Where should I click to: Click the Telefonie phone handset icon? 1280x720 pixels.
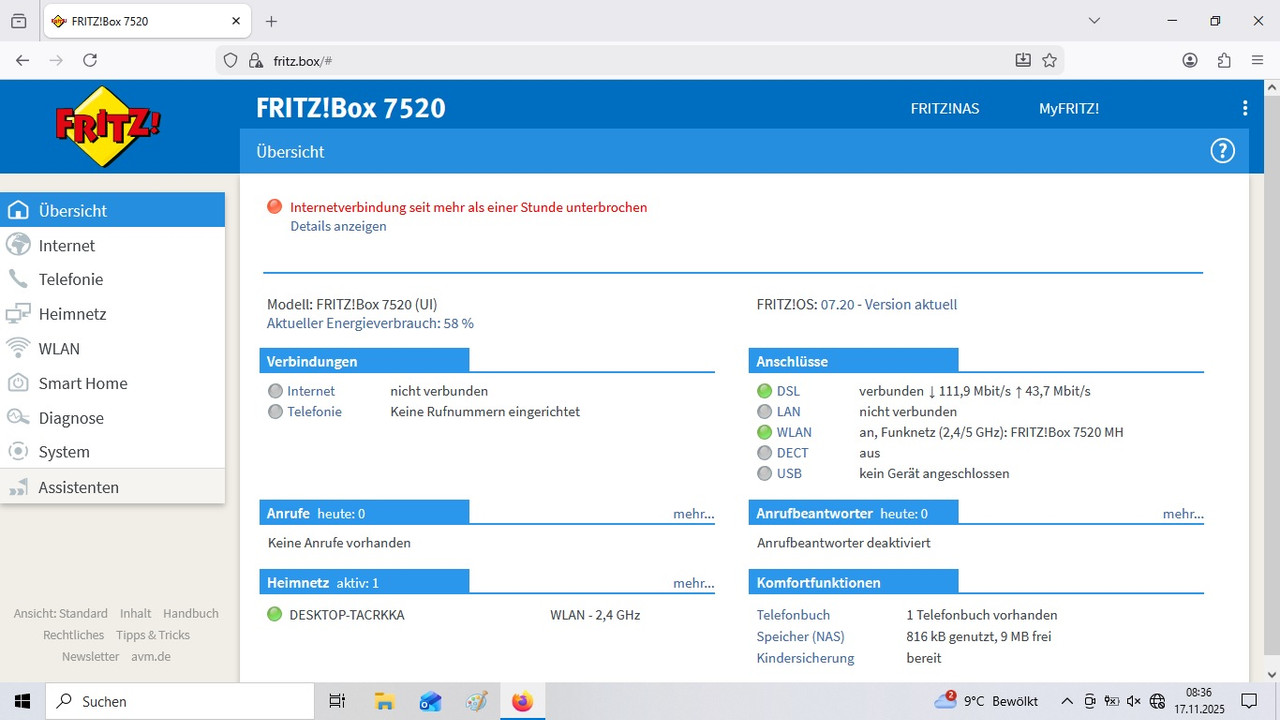tap(17, 279)
